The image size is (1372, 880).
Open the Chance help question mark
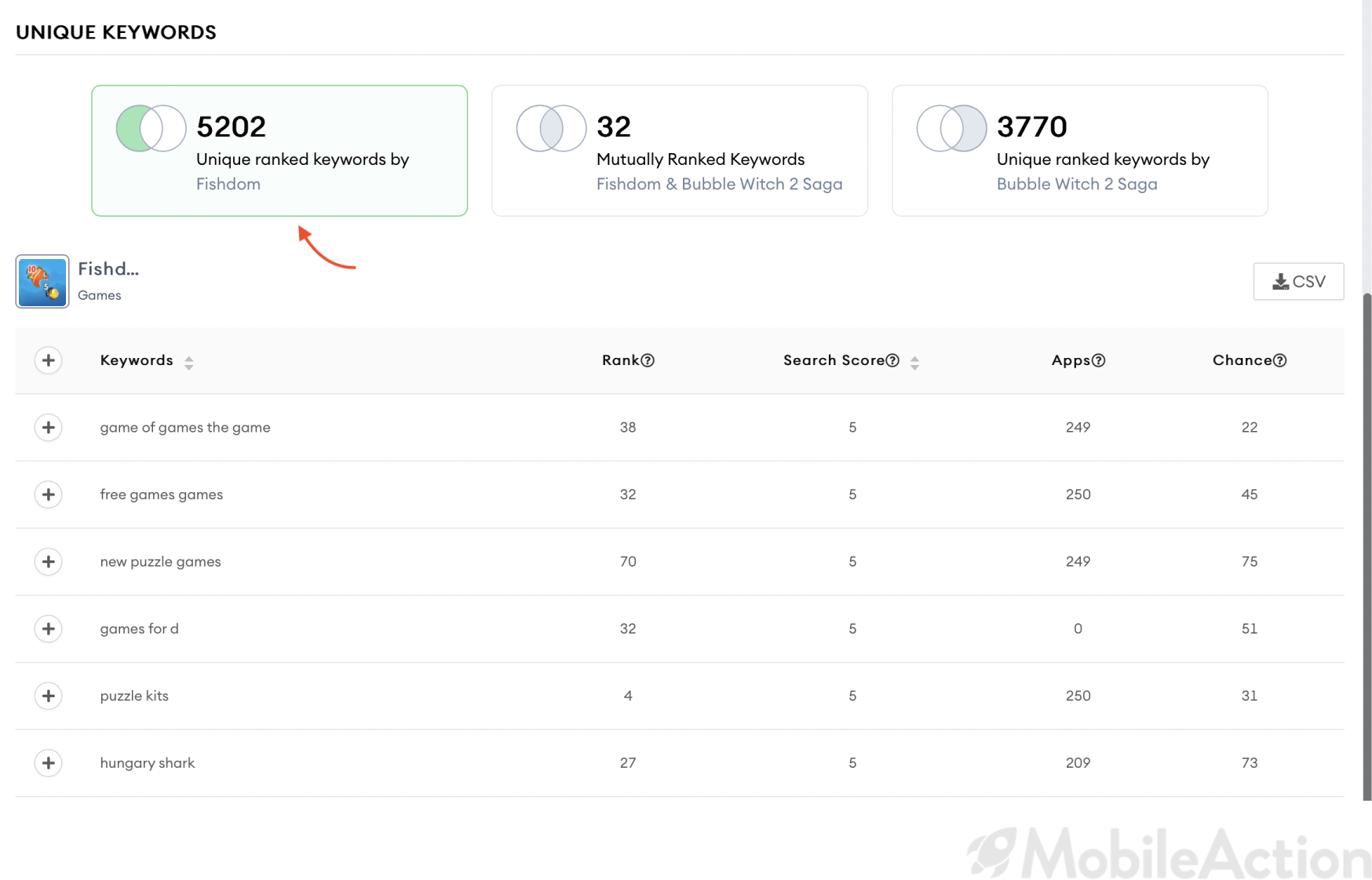1280,360
